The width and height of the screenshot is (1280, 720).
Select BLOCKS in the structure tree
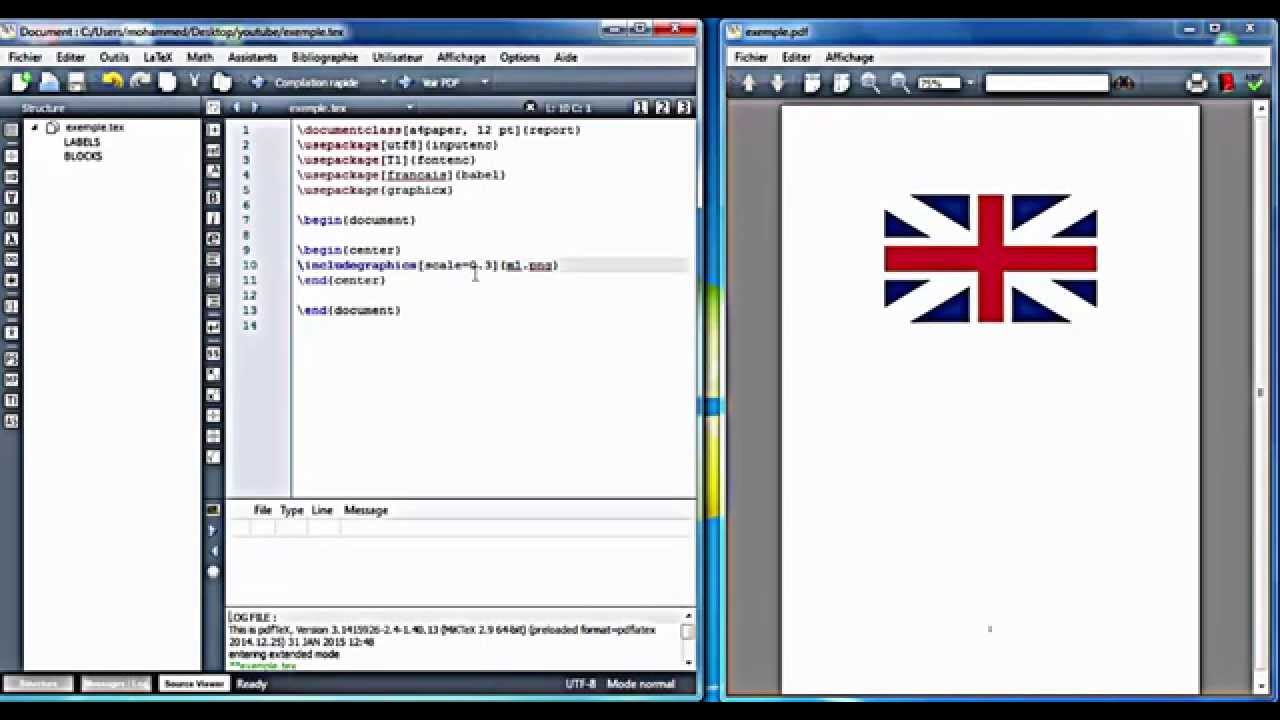coord(83,156)
